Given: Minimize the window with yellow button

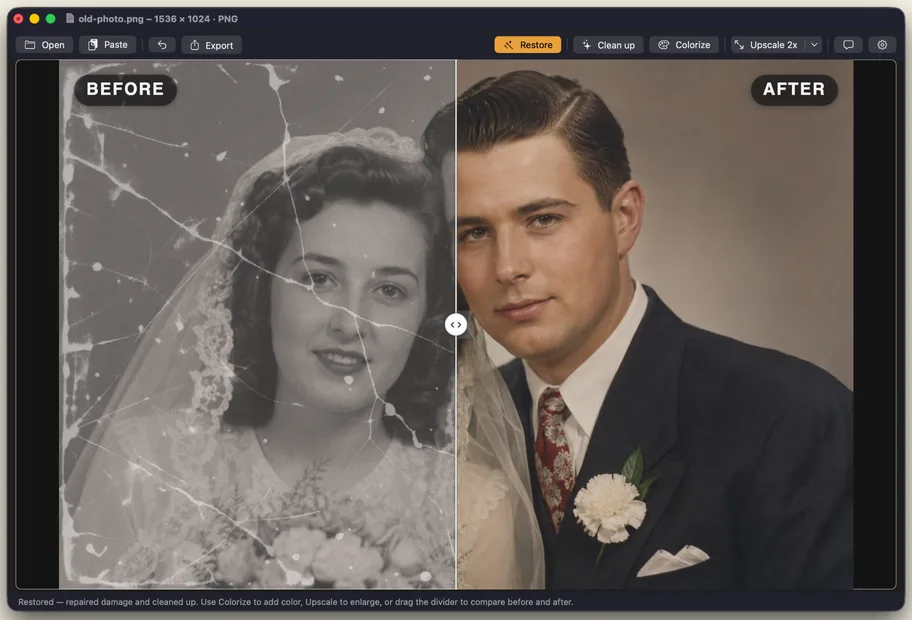Looking at the screenshot, I should 34,19.
